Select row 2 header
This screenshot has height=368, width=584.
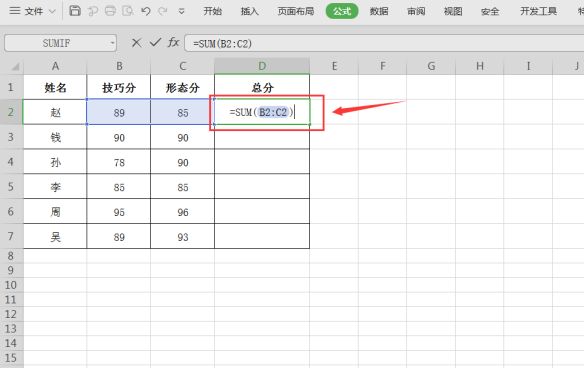[x=11, y=112]
